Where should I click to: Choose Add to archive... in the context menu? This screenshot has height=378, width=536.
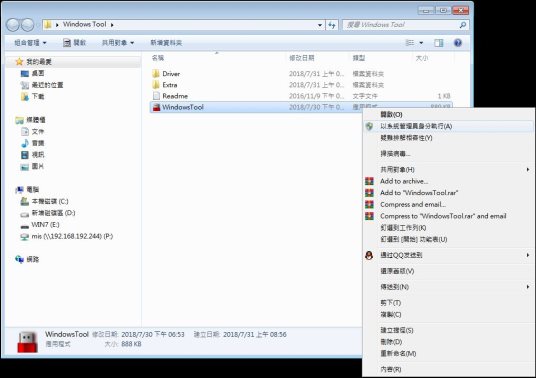(x=448, y=181)
